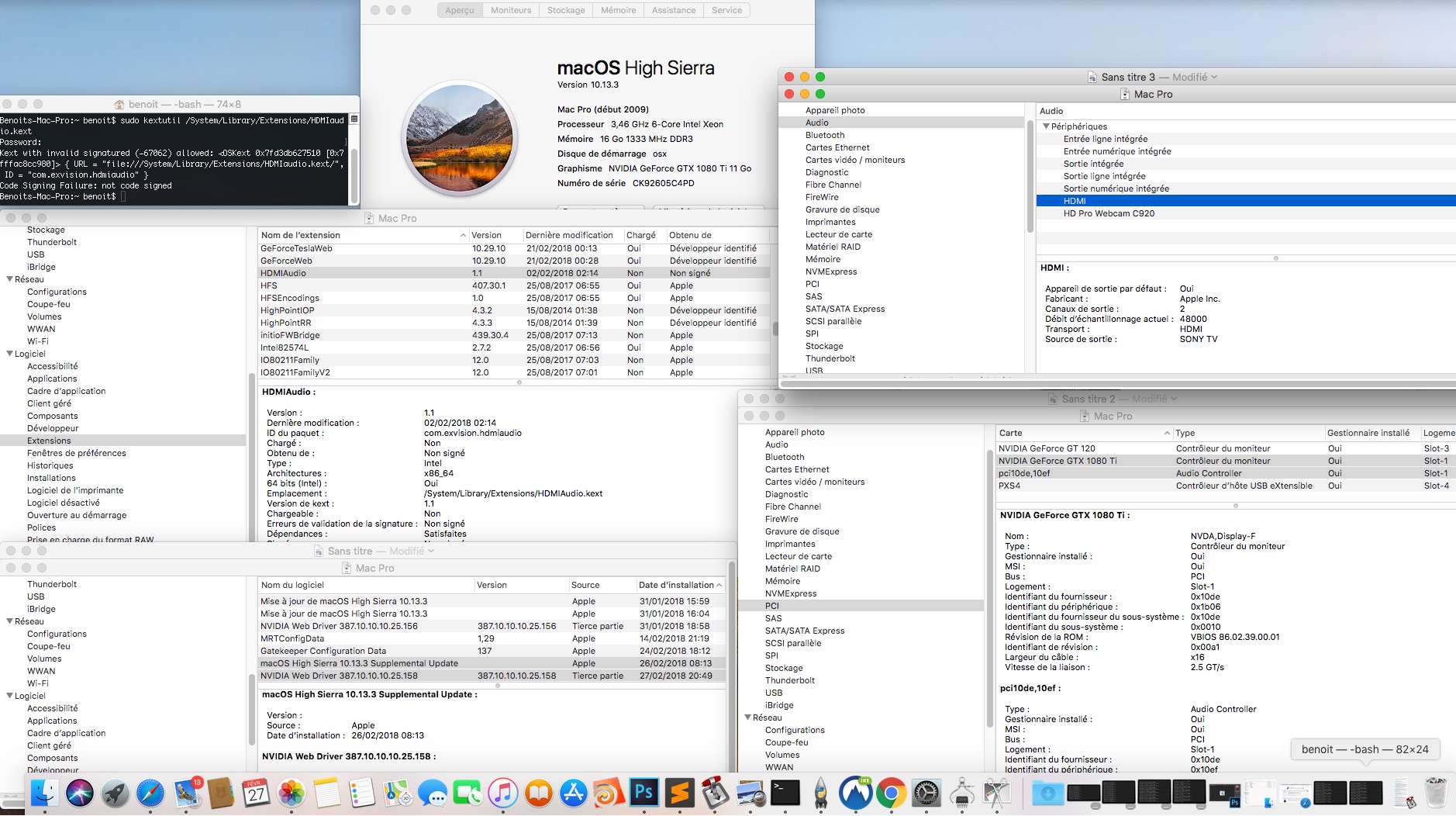Sort by Date d'installation column header
This screenshot has width=1456, height=816.
click(x=676, y=585)
